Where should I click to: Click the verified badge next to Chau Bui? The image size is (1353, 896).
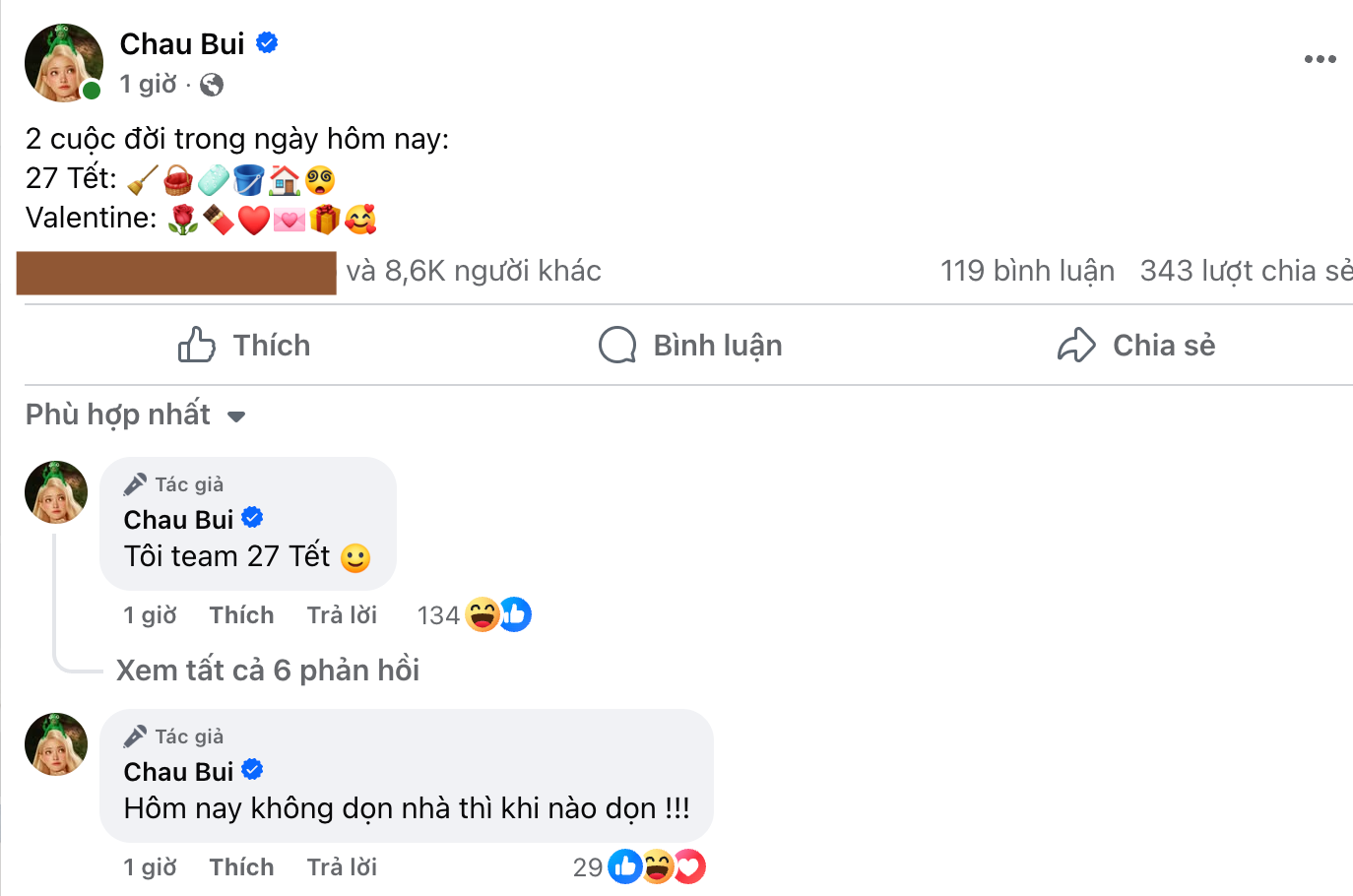tap(266, 42)
